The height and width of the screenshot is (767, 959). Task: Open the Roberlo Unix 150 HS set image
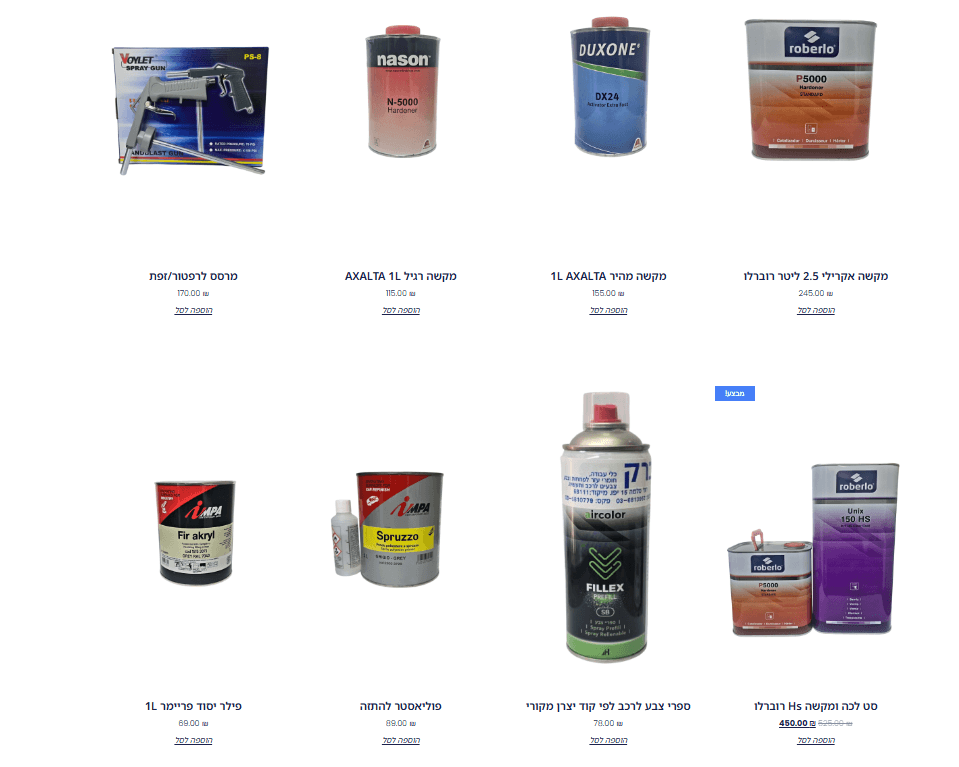click(813, 549)
